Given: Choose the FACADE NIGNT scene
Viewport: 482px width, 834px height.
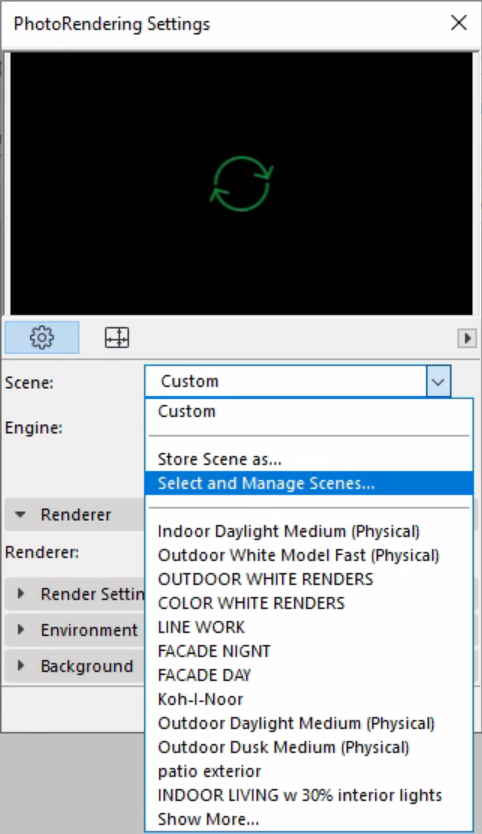Looking at the screenshot, I should (x=309, y=650).
